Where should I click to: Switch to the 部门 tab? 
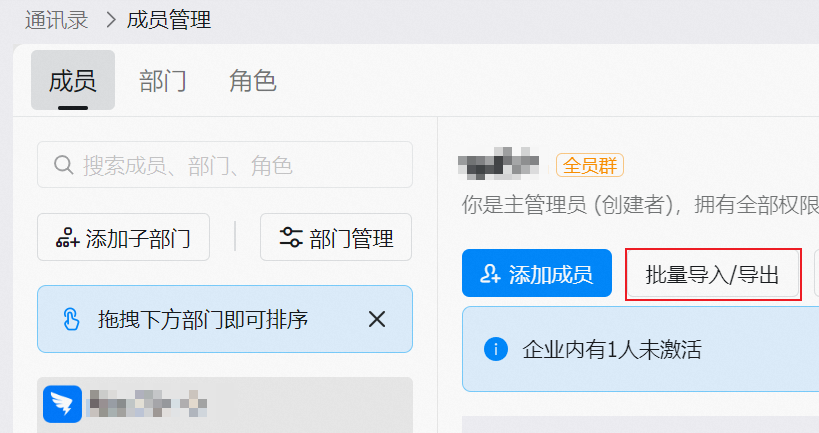(163, 81)
